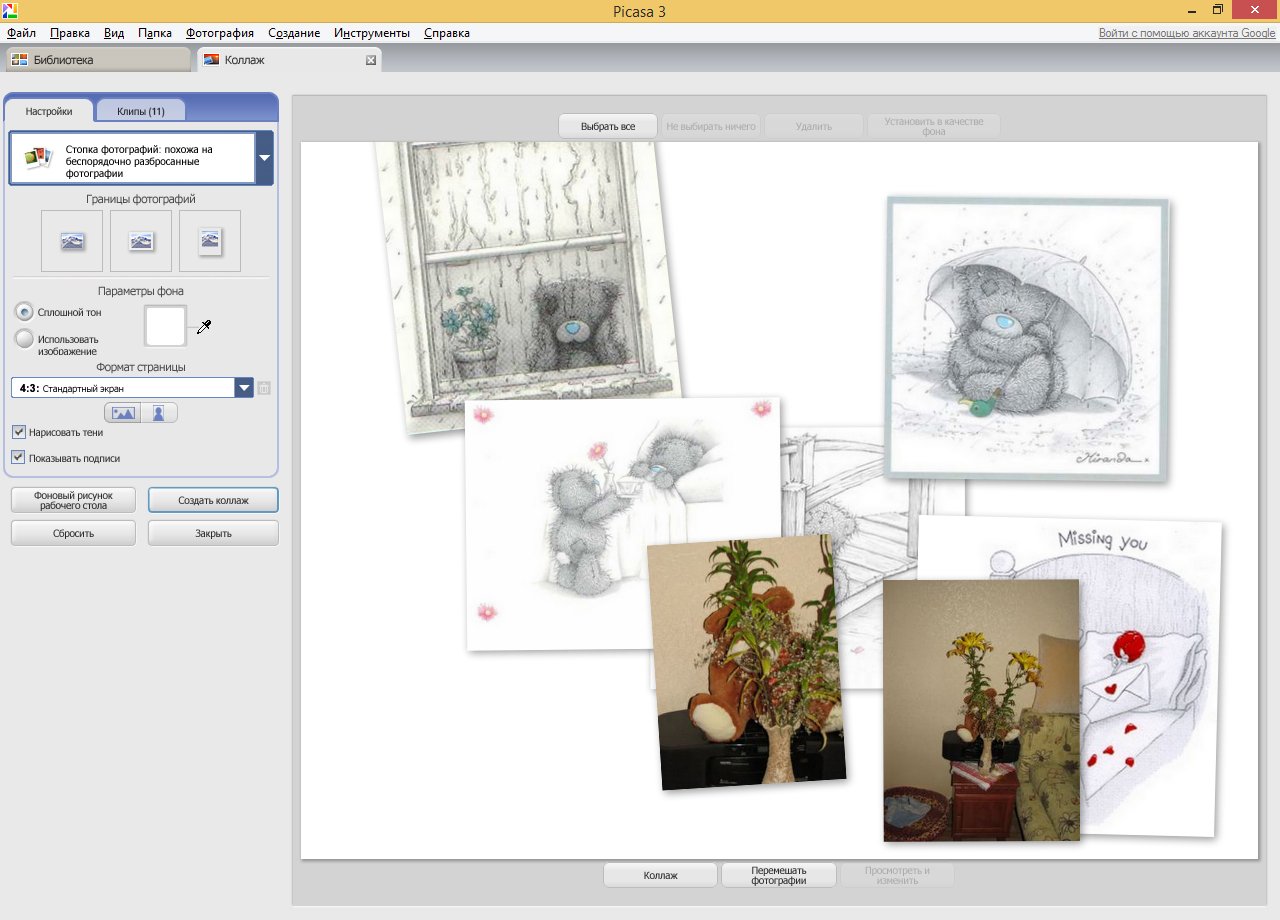
Task: Click the Просмотреть и изменить button
Action: click(x=897, y=875)
